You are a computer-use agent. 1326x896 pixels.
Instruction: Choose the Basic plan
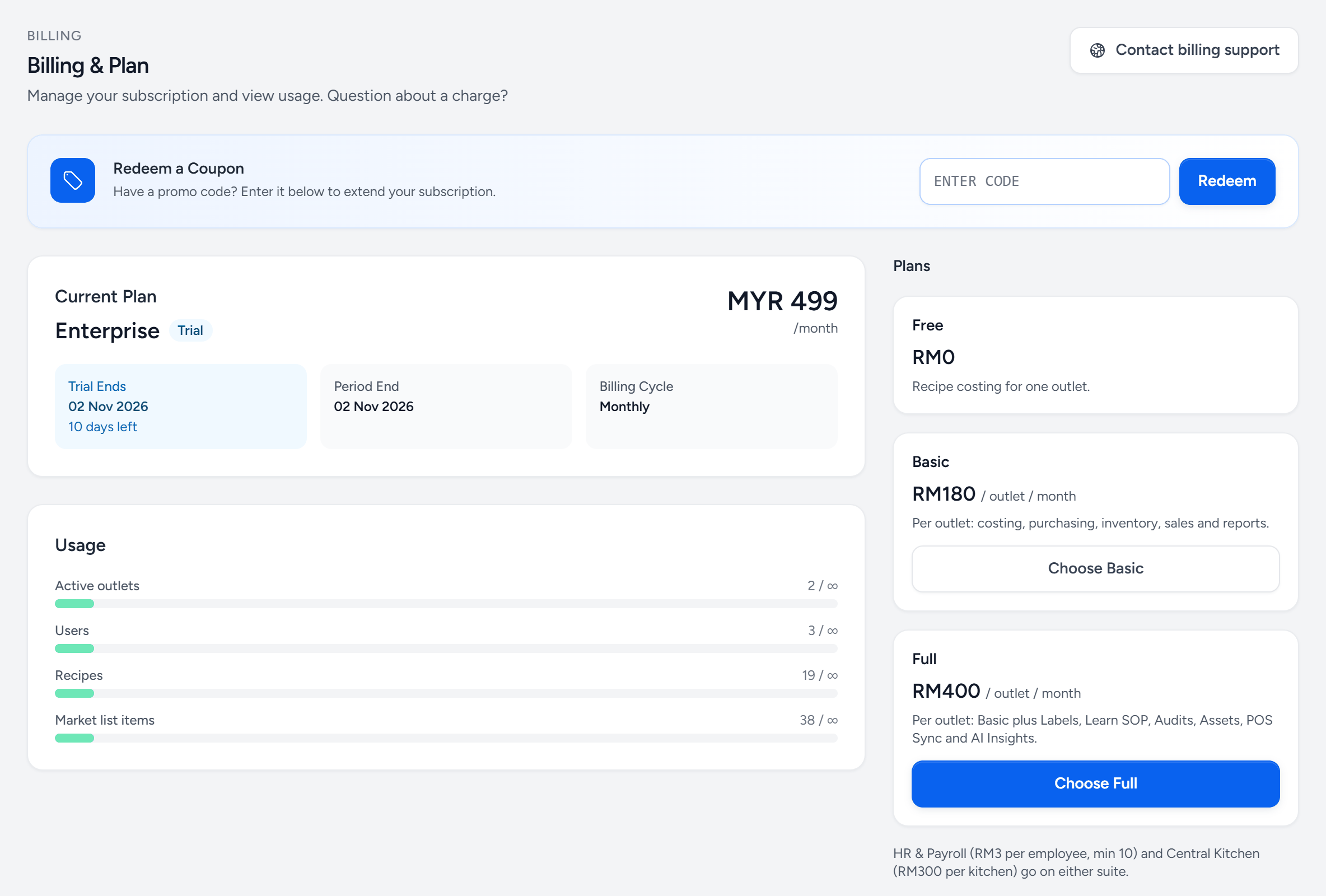pos(1095,568)
